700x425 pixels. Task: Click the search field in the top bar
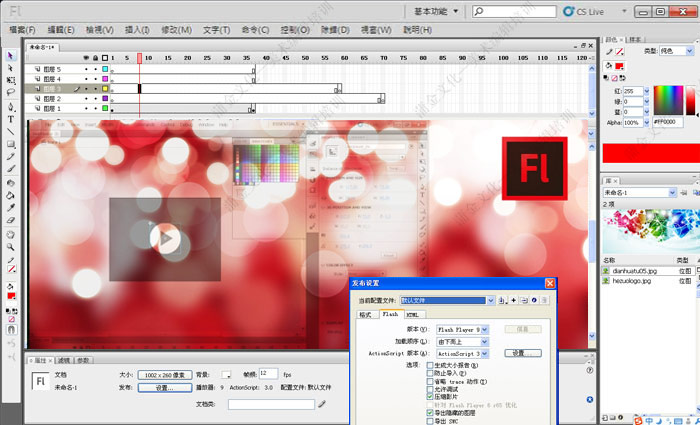514,12
